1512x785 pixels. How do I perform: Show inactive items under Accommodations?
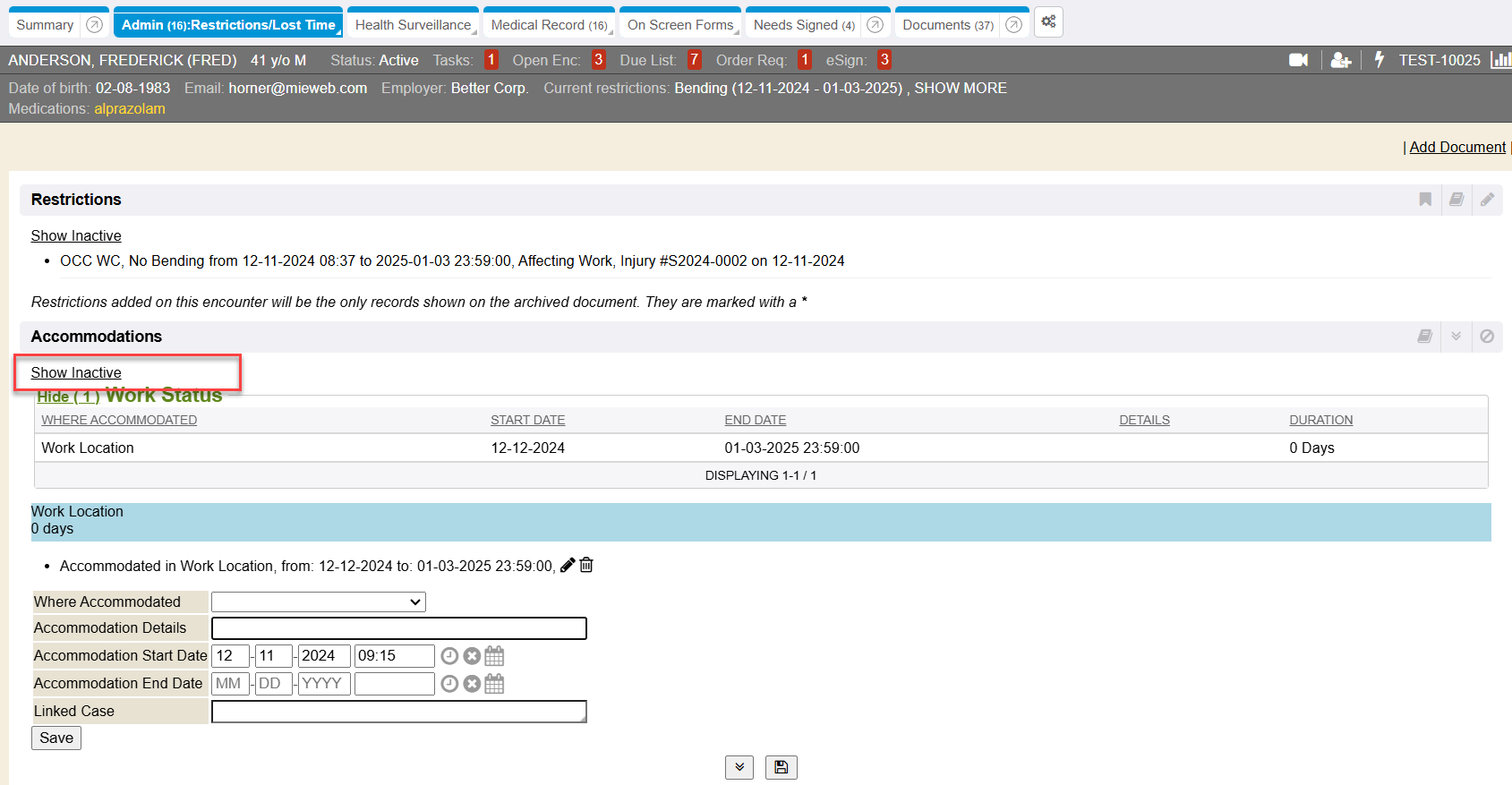coord(76,372)
